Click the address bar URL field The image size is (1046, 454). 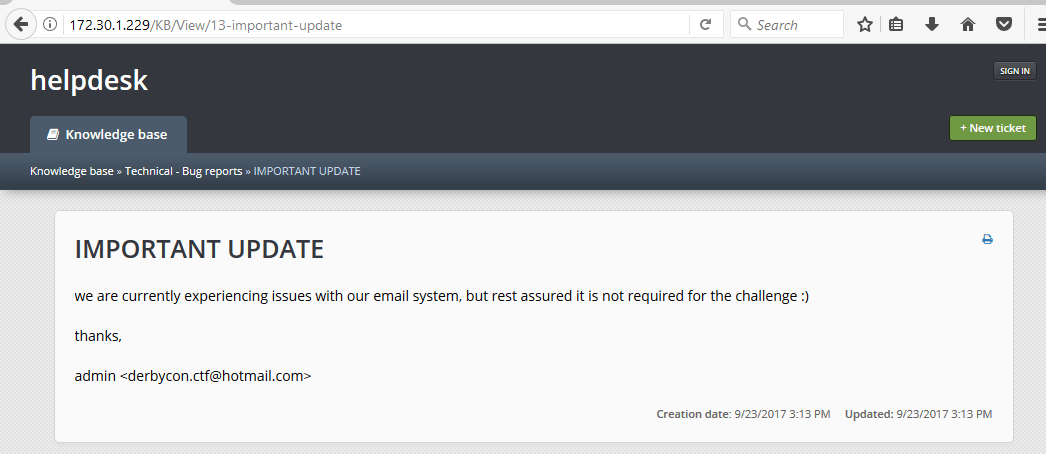[x=380, y=25]
